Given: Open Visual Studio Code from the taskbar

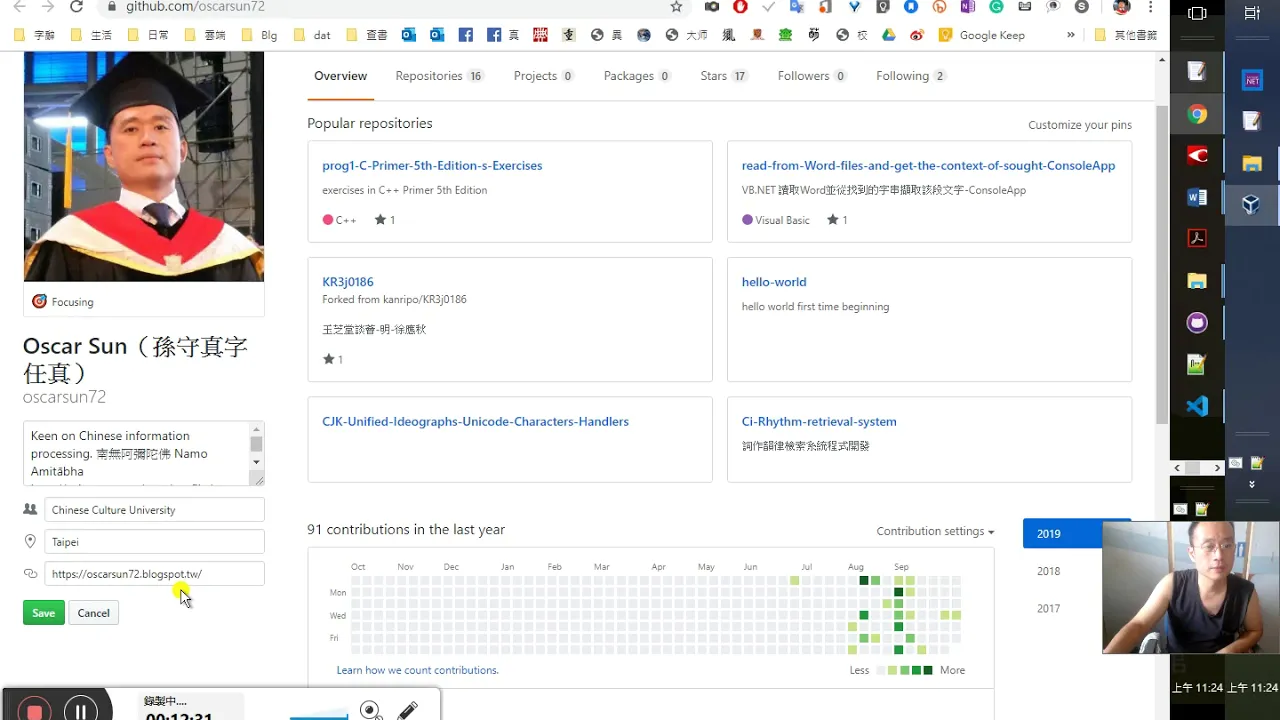Looking at the screenshot, I should tap(1197, 406).
